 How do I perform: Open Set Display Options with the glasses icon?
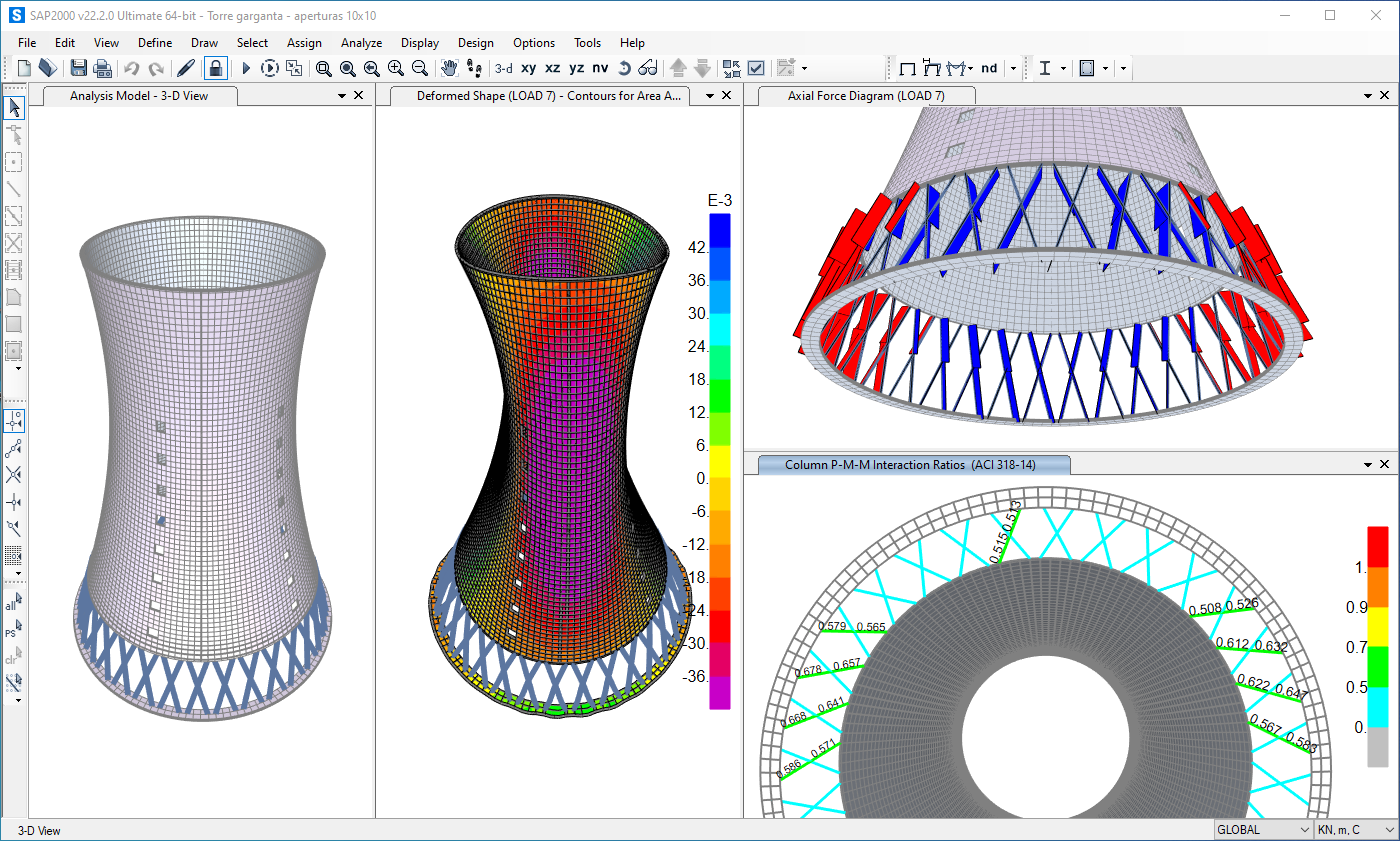(647, 67)
